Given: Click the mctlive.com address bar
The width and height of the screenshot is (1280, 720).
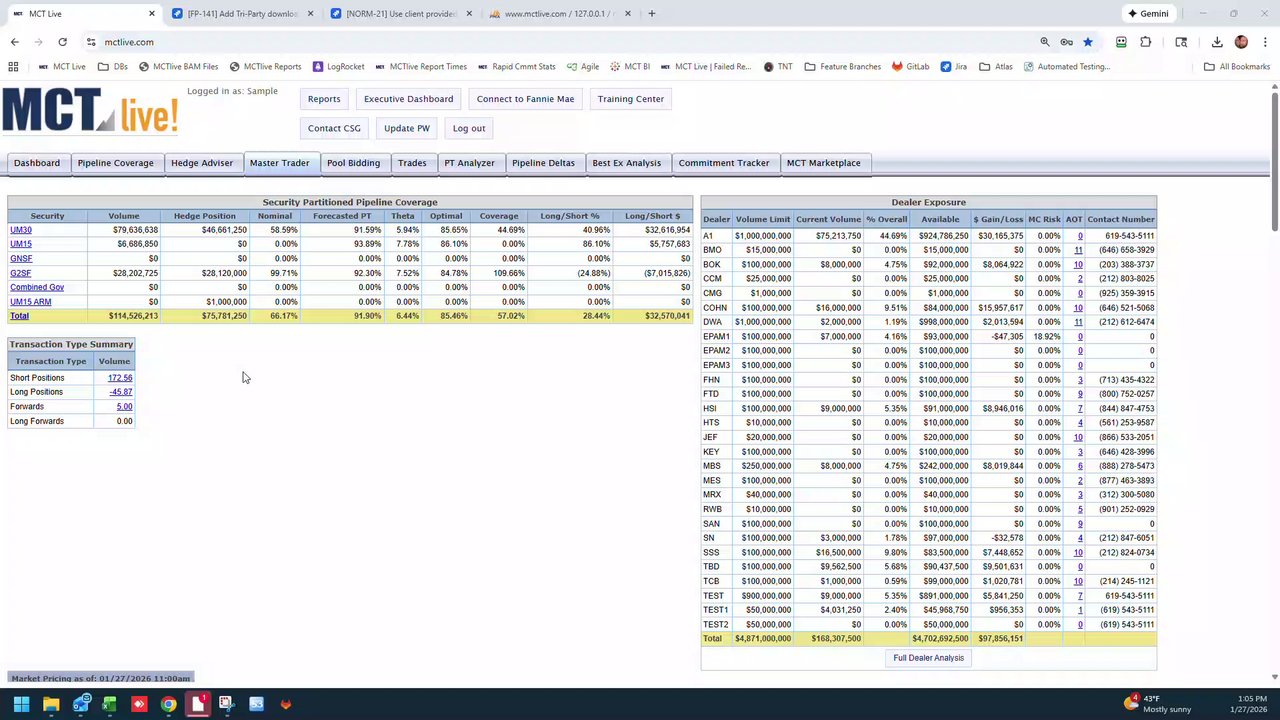Looking at the screenshot, I should (560, 42).
